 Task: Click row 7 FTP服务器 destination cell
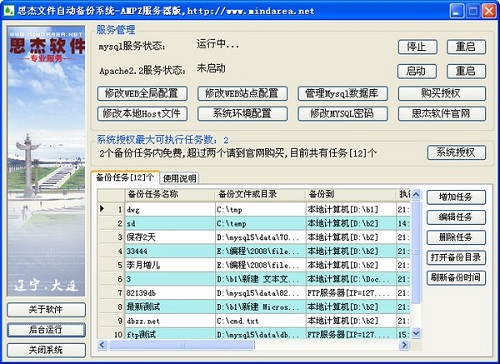351,293
